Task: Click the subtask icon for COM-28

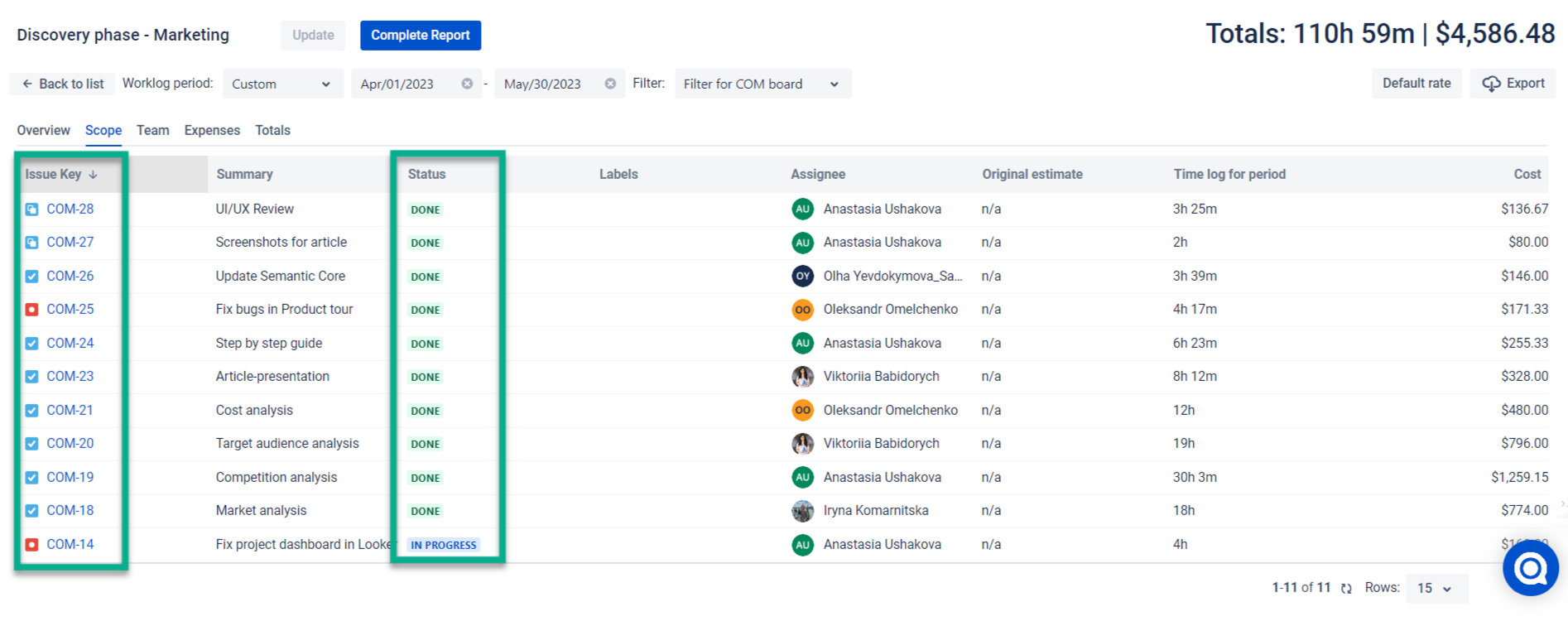Action: point(31,209)
